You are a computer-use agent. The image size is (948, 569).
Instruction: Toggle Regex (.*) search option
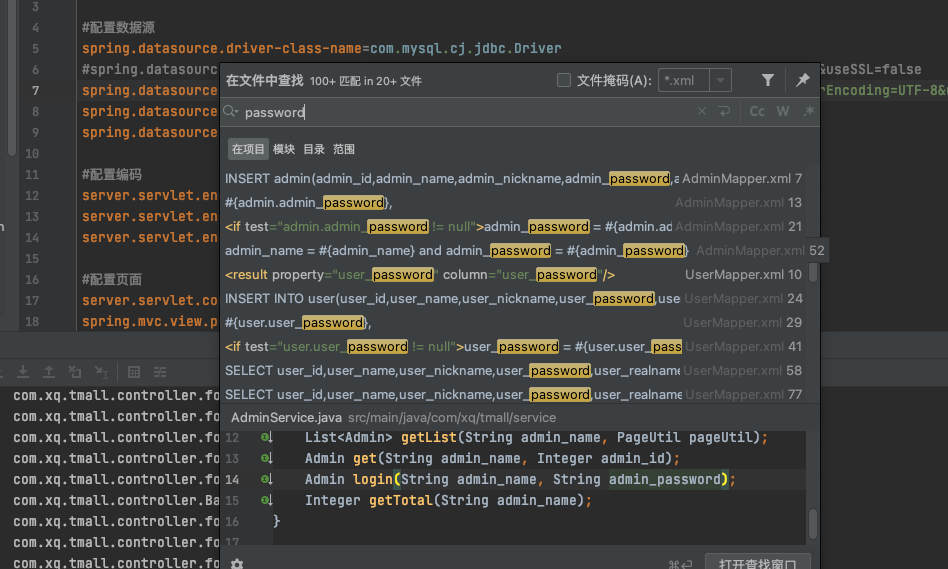(809, 111)
